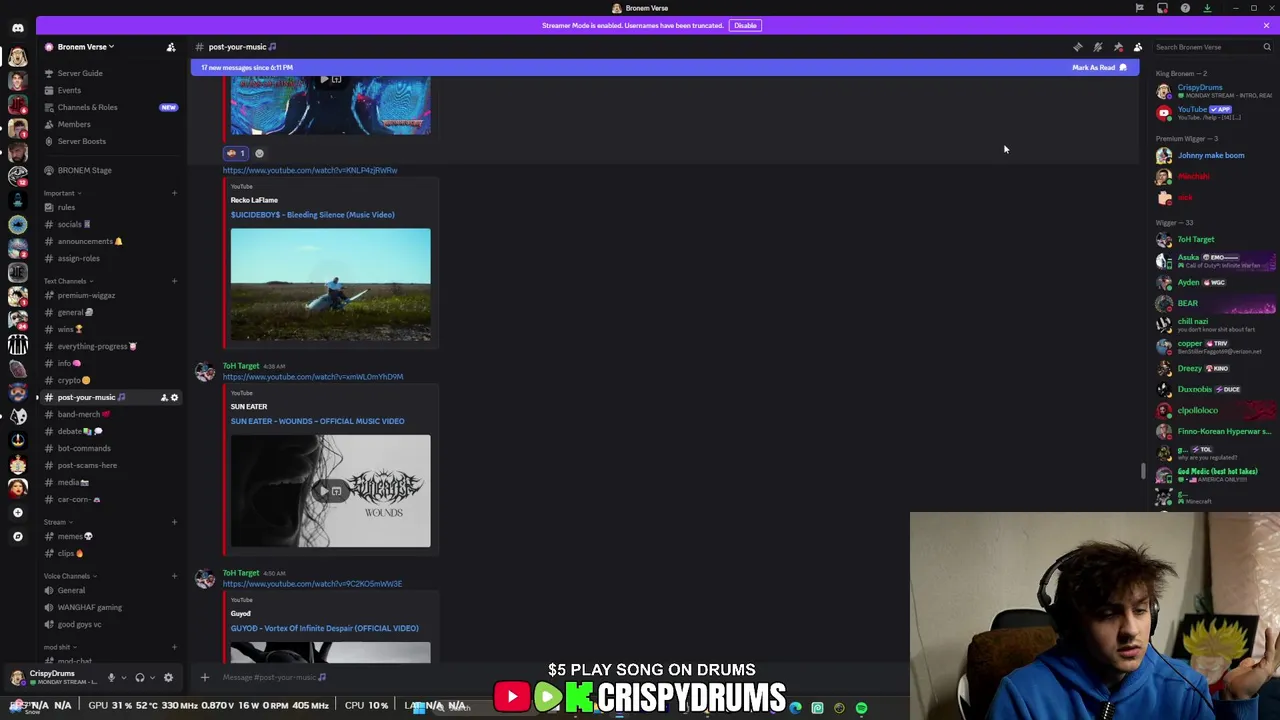Click the chat scrollbar thumb
This screenshot has width=1280, height=720.
pos(1142,471)
